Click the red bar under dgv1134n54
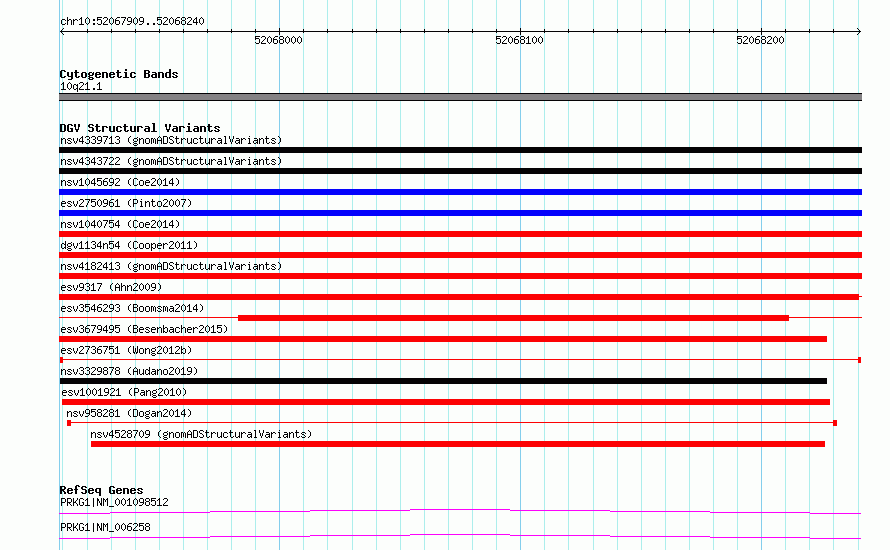This screenshot has height=550, width=890. point(460,255)
